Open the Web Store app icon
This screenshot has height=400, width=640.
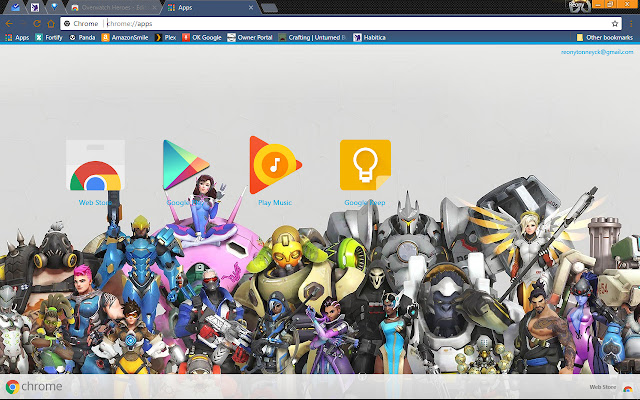(x=95, y=165)
